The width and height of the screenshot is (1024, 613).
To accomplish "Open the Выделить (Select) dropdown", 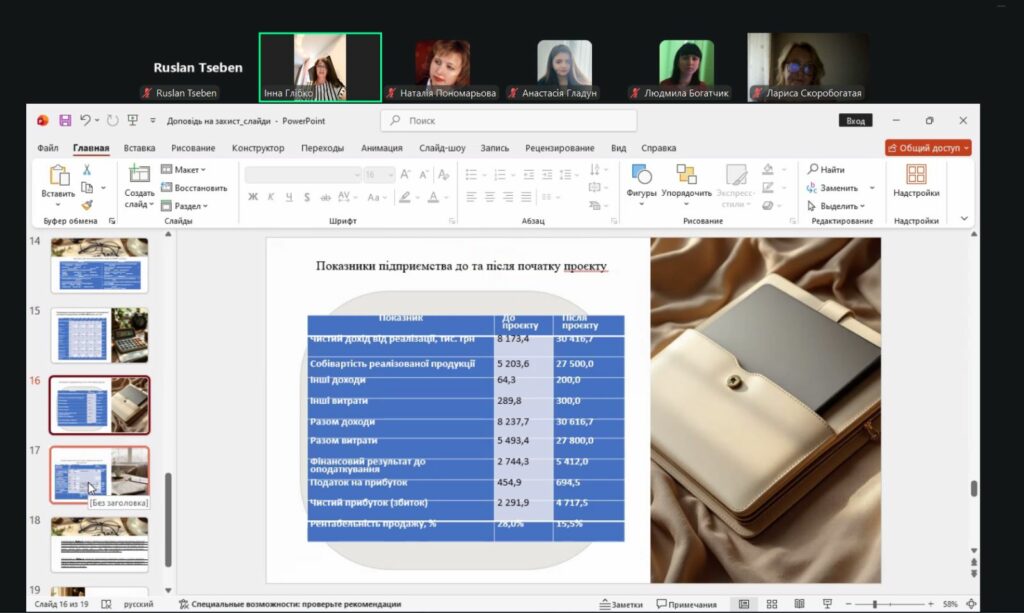I will [838, 206].
